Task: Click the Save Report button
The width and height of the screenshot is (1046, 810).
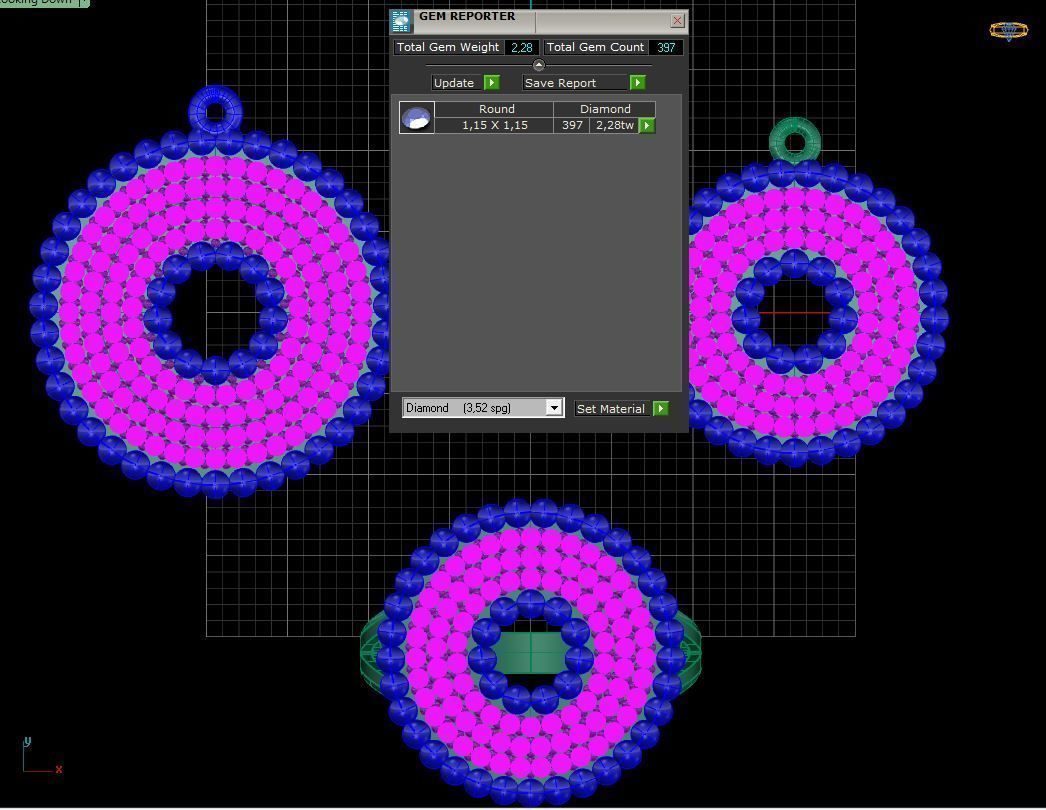Action: (x=576, y=83)
